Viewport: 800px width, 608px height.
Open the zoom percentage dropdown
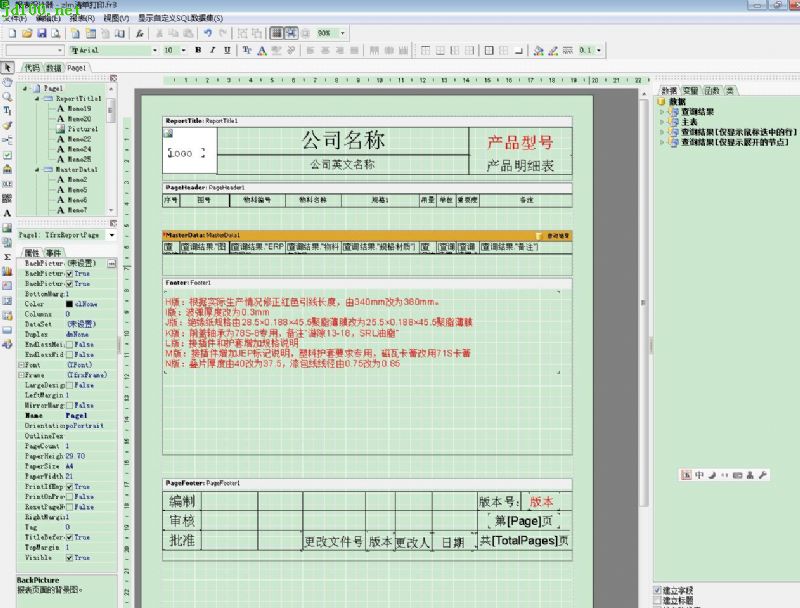(343, 34)
